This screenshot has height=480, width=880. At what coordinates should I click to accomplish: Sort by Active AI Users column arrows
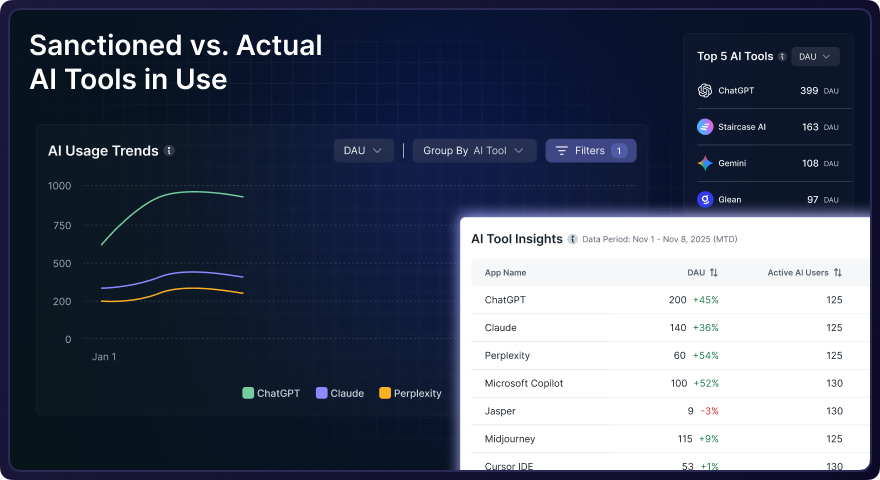click(x=838, y=272)
